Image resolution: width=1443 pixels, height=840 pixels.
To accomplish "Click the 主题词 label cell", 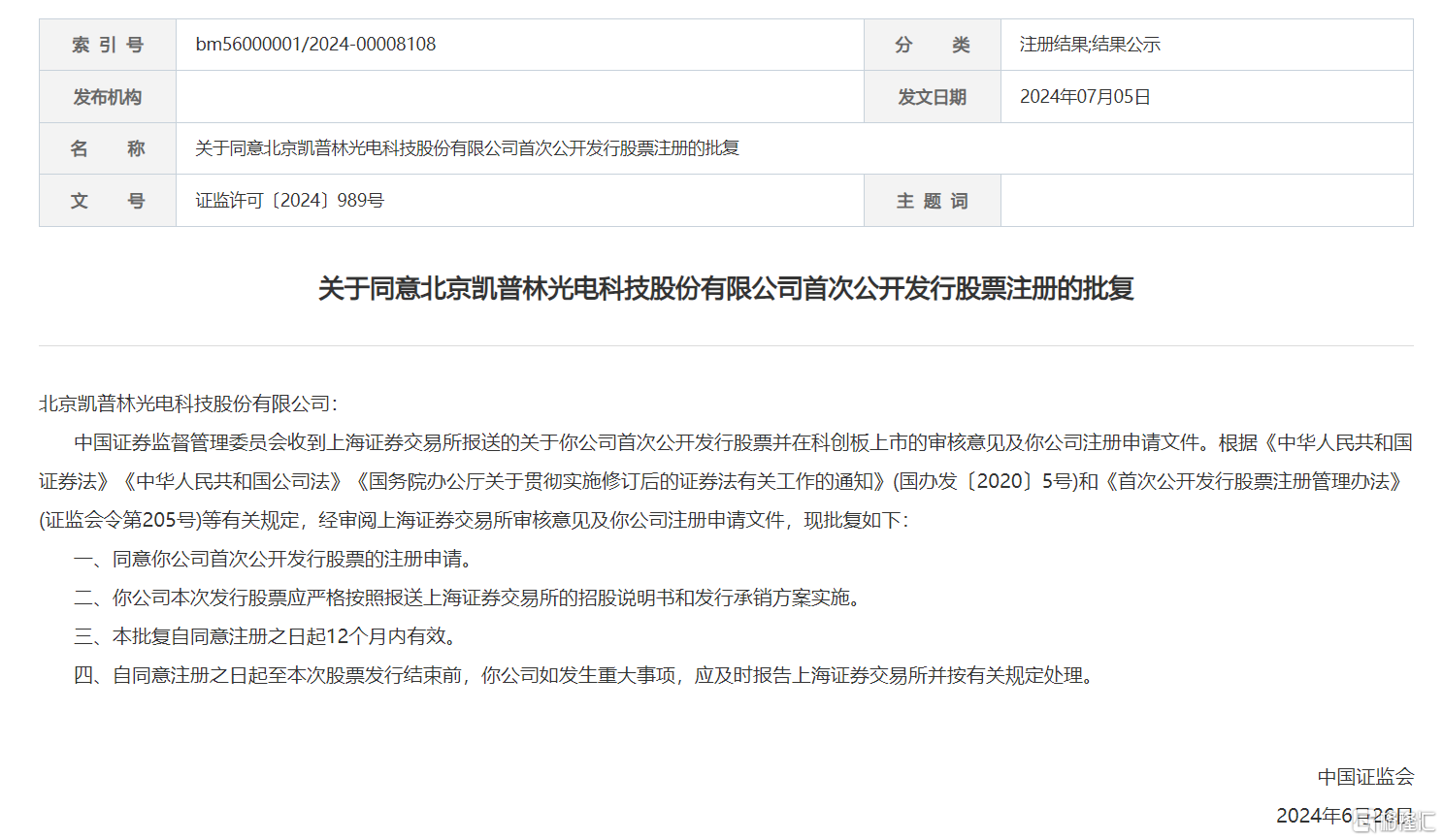I will pyautogui.click(x=933, y=201).
